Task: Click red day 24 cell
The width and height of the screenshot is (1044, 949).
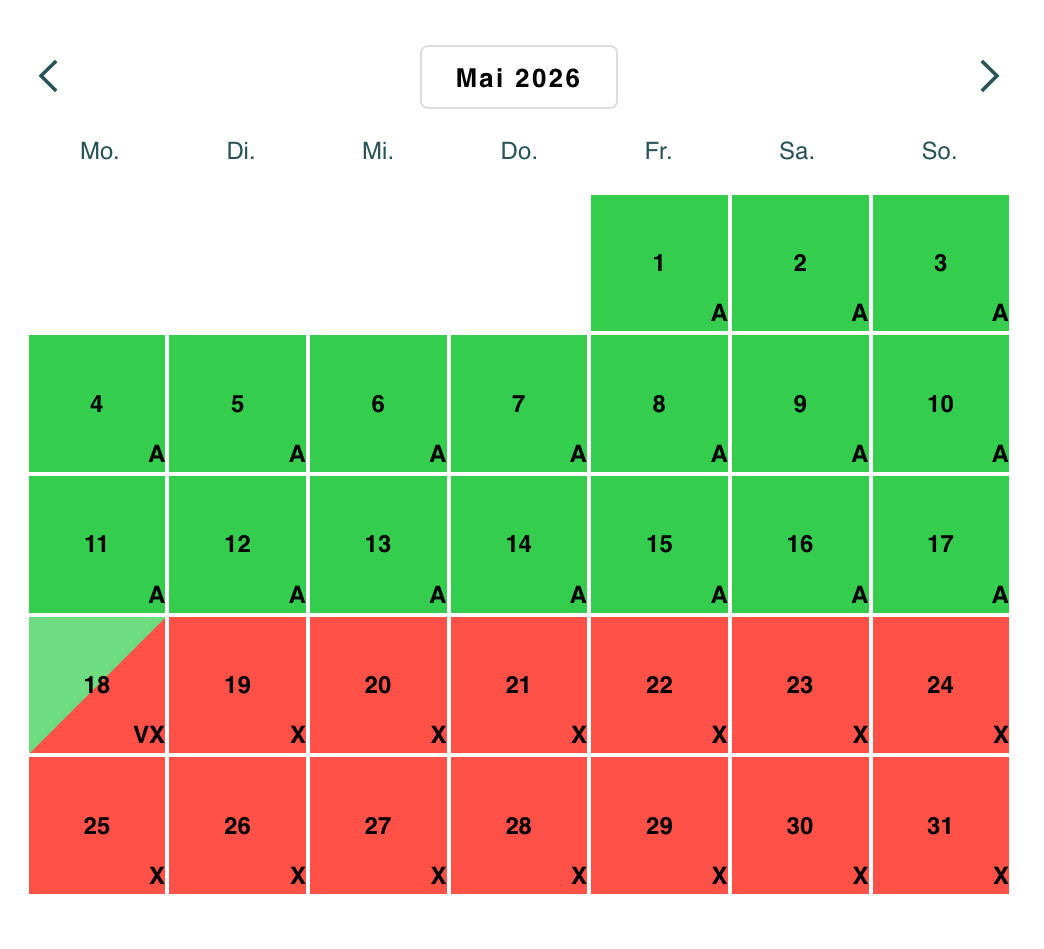Action: 940,685
